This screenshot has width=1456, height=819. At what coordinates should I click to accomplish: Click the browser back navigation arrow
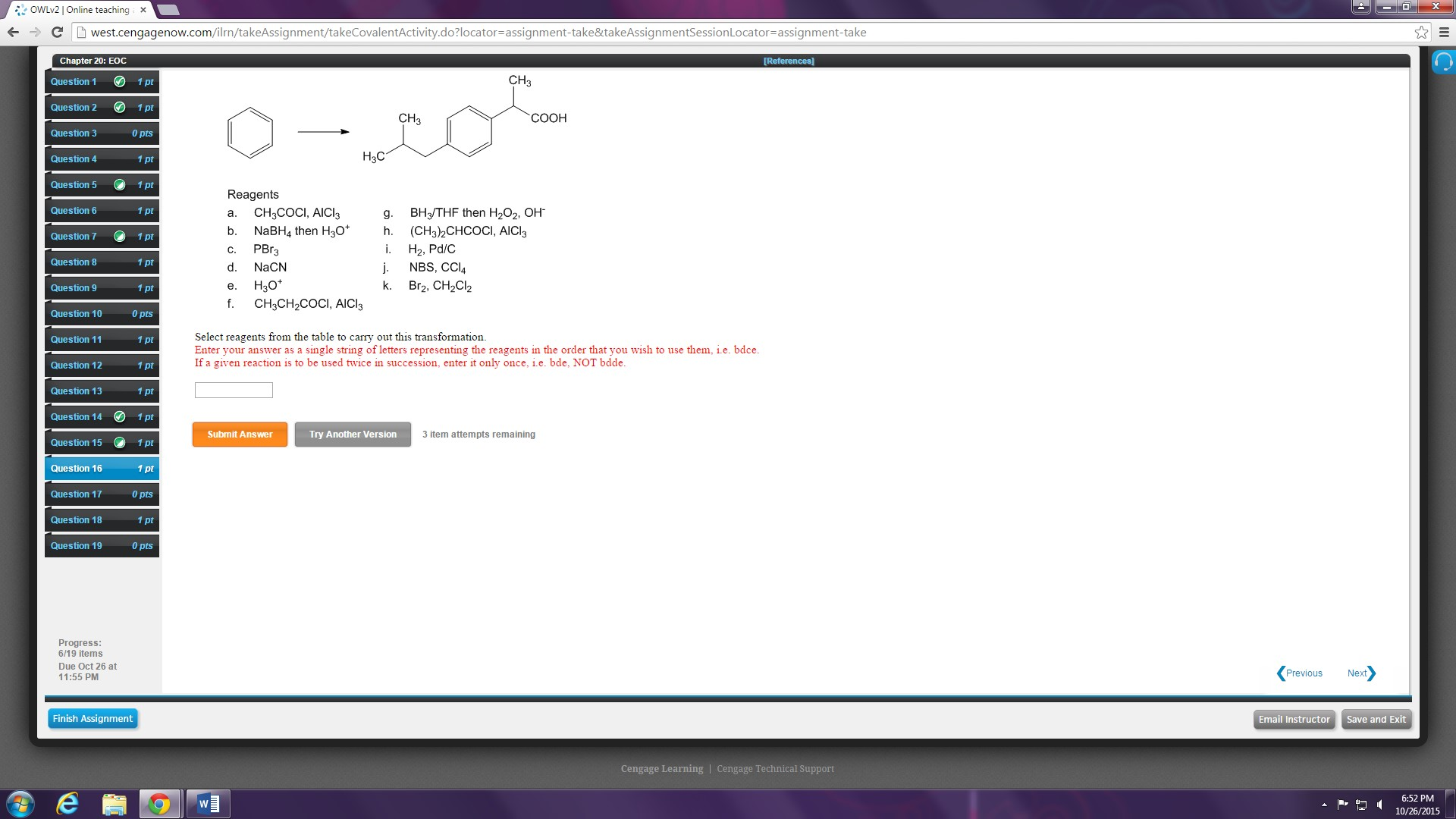pyautogui.click(x=13, y=32)
